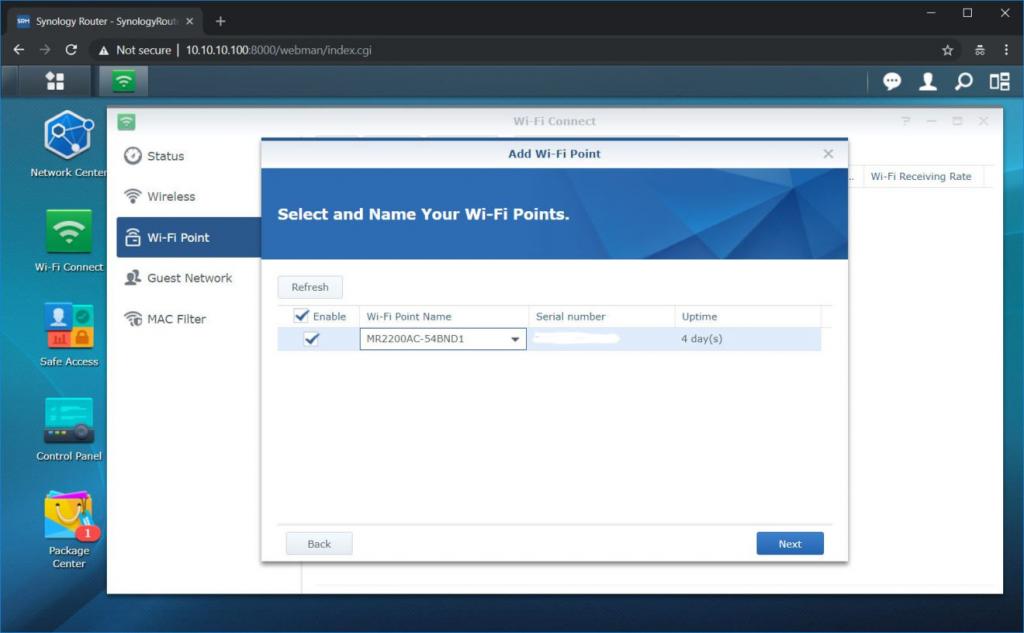Click the Not secure warning icon
Image resolution: width=1024 pixels, height=633 pixels.
click(103, 50)
